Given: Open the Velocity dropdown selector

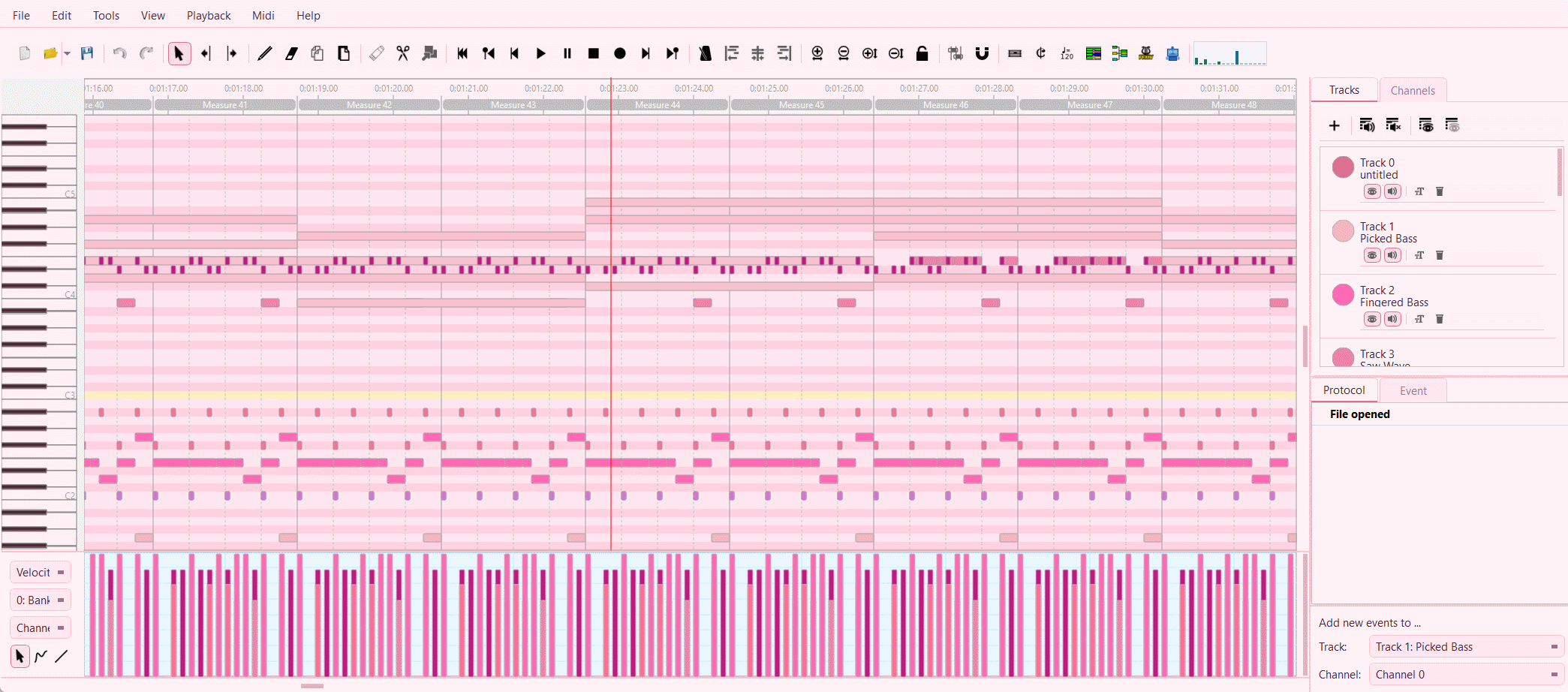Looking at the screenshot, I should click(39, 571).
